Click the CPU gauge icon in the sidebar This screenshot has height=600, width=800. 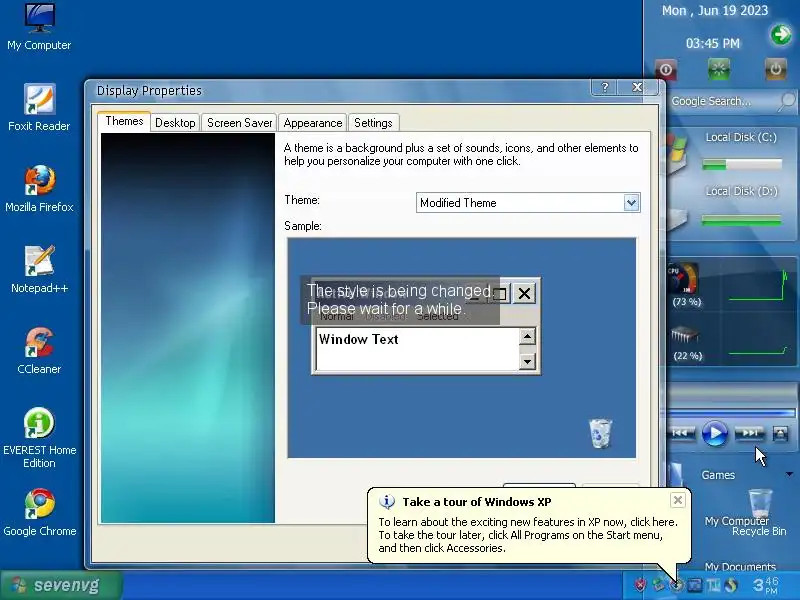tap(684, 278)
